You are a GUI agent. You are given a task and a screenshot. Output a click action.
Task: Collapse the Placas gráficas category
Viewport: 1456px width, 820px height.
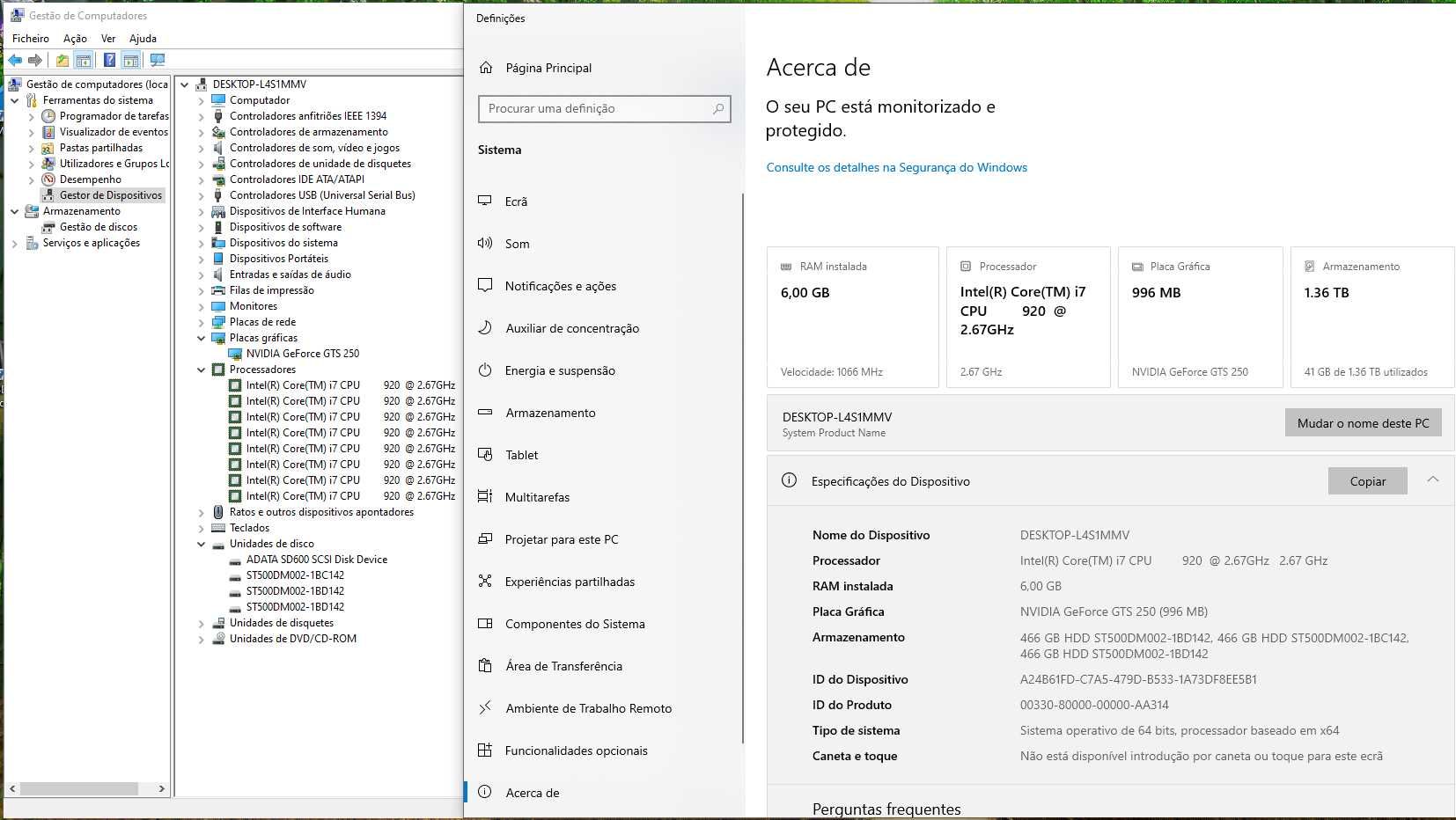pyautogui.click(x=202, y=338)
